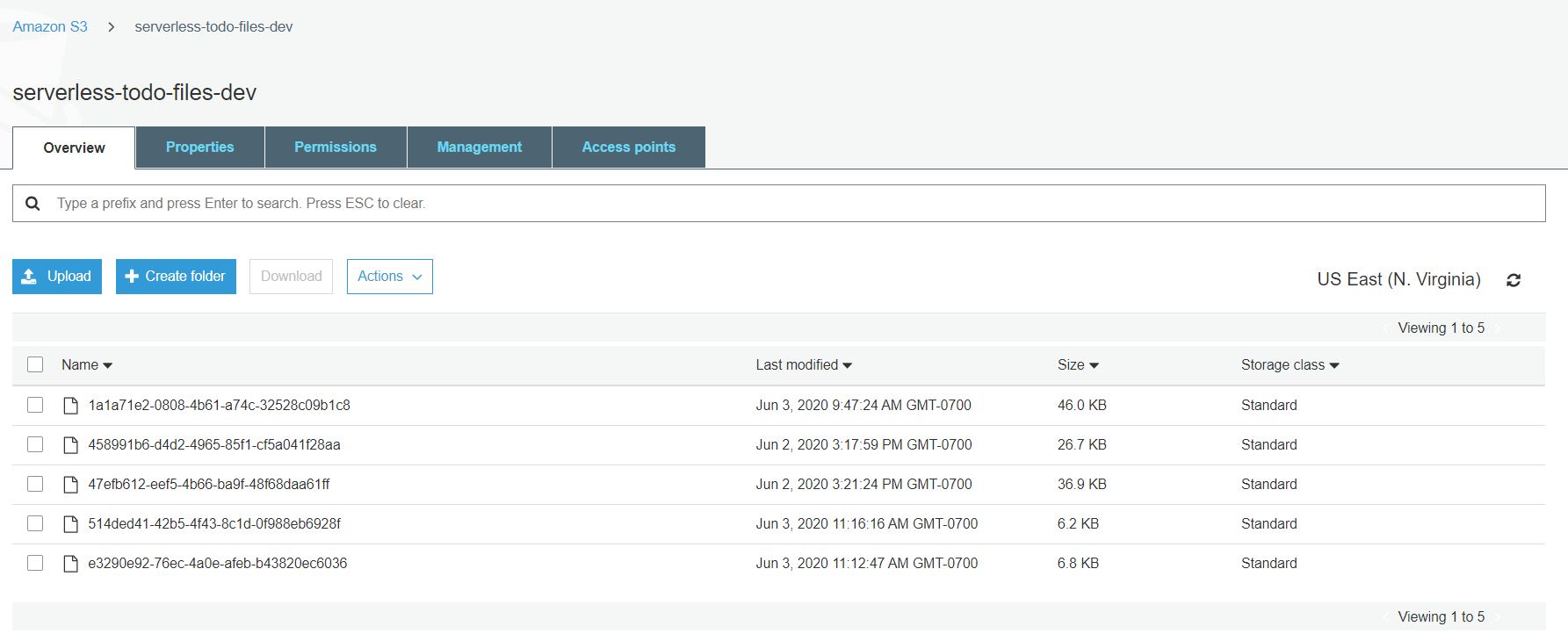Open object 47efb612-eef5-4b66-ba9f-48f68daa61ff
This screenshot has width=1568, height=641.
pyautogui.click(x=209, y=484)
